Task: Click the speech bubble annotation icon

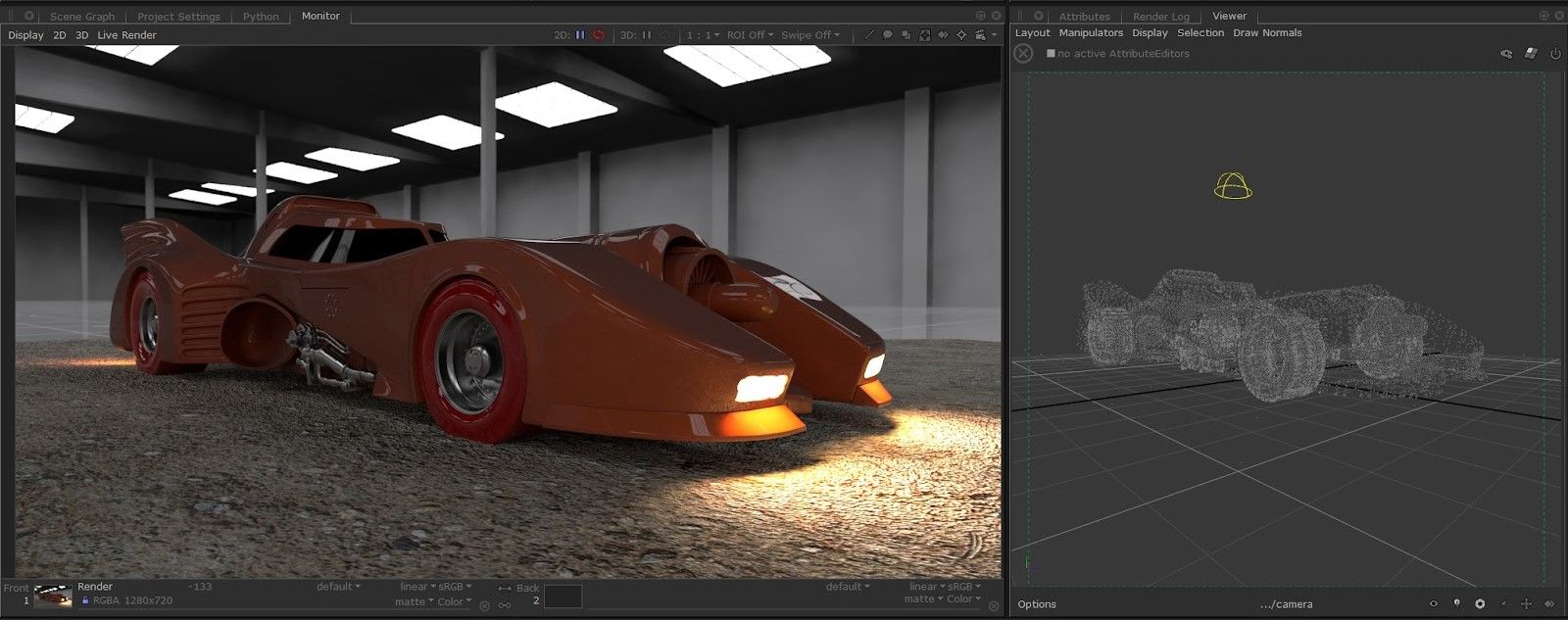Action: click(x=887, y=34)
